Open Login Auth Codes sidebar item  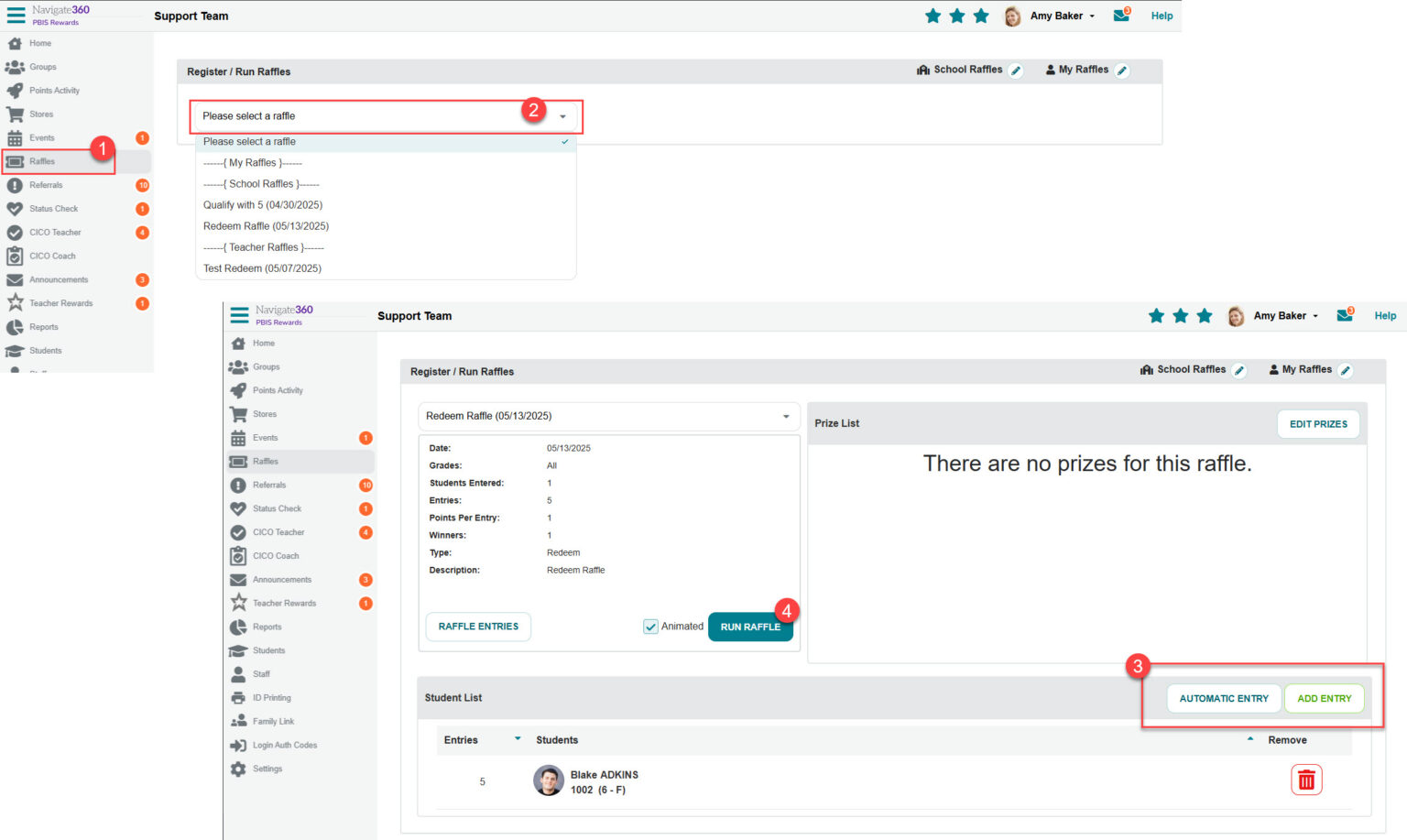click(x=284, y=746)
